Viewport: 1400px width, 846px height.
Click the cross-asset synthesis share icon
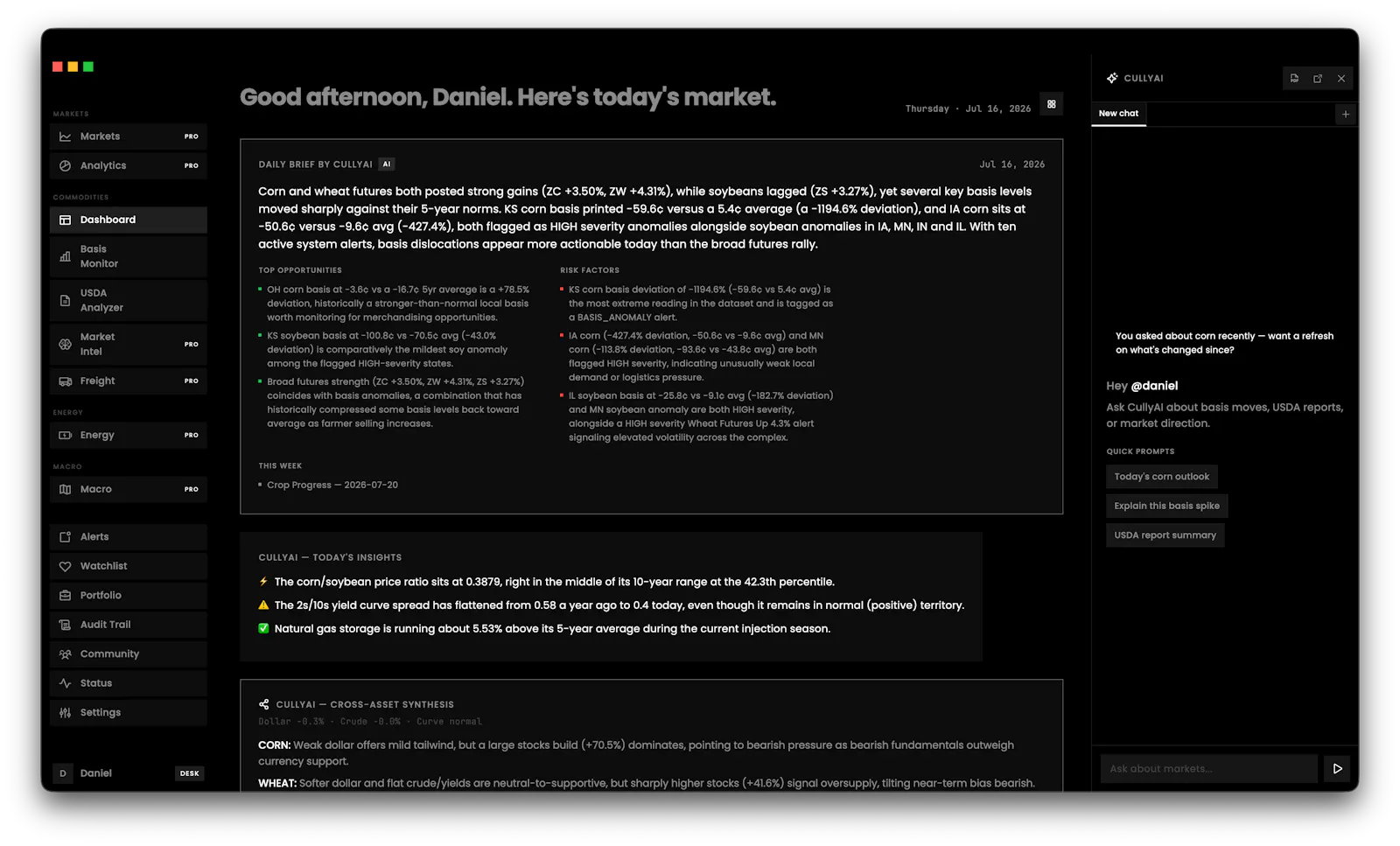pyautogui.click(x=263, y=704)
